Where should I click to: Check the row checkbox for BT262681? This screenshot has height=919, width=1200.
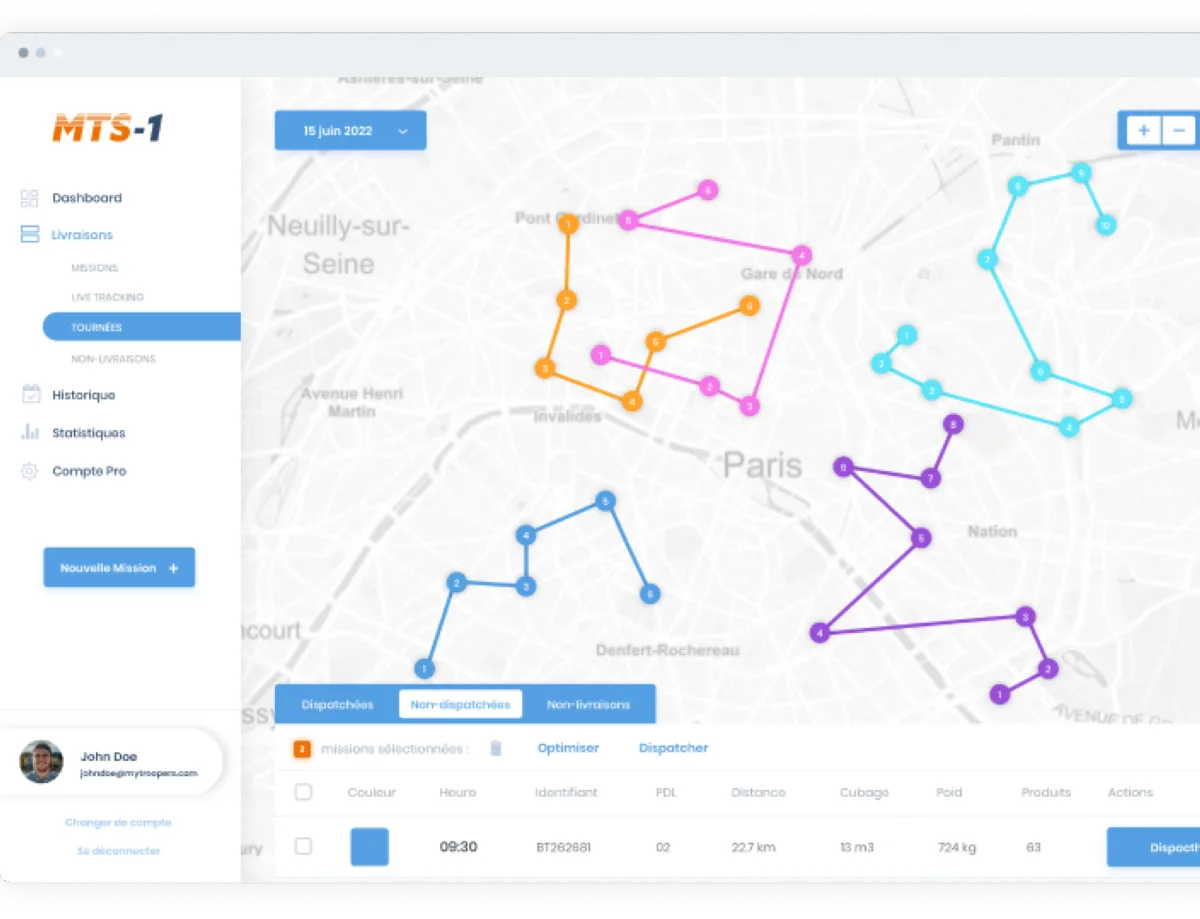point(303,846)
